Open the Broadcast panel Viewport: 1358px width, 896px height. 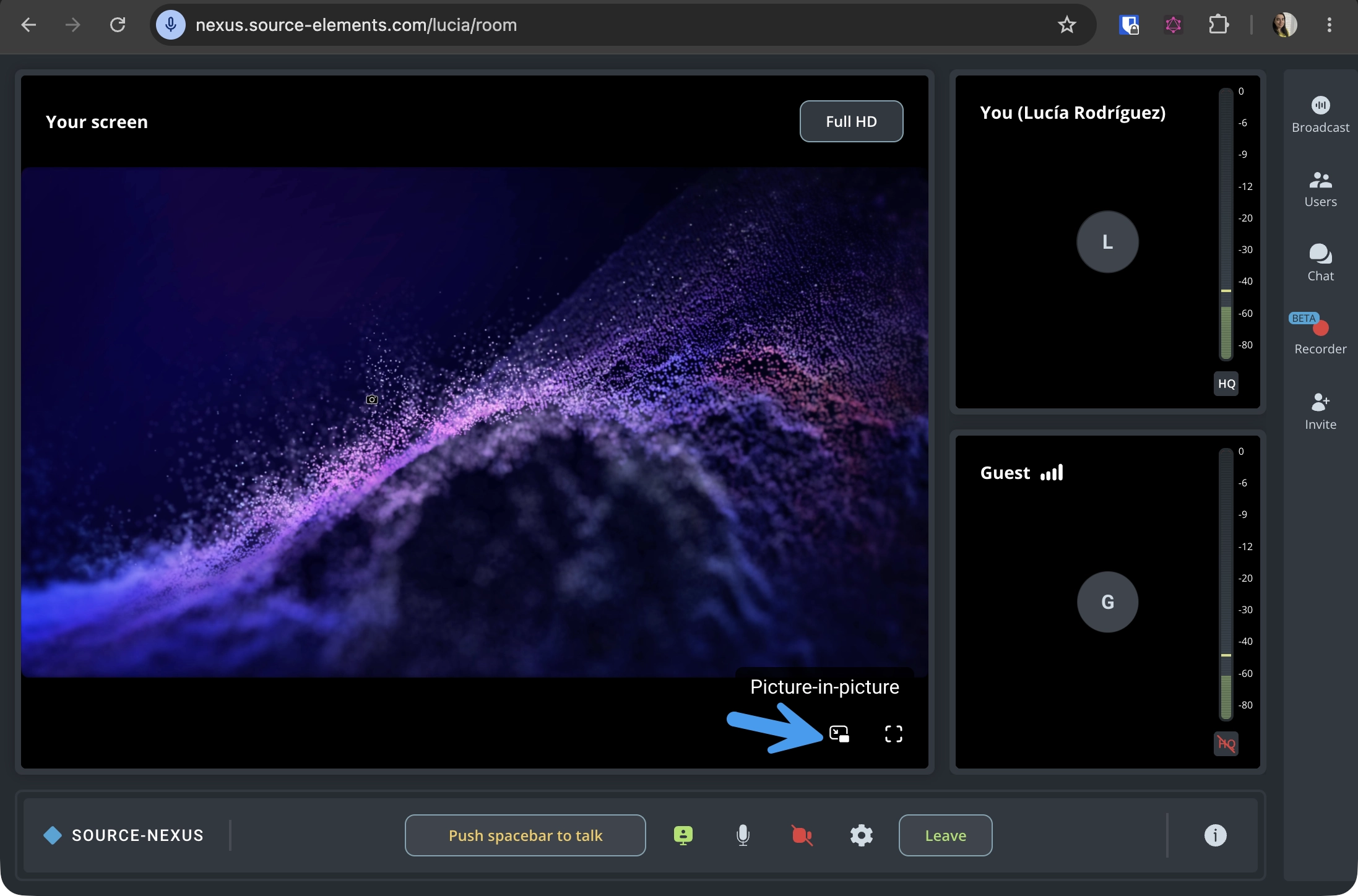(x=1320, y=114)
